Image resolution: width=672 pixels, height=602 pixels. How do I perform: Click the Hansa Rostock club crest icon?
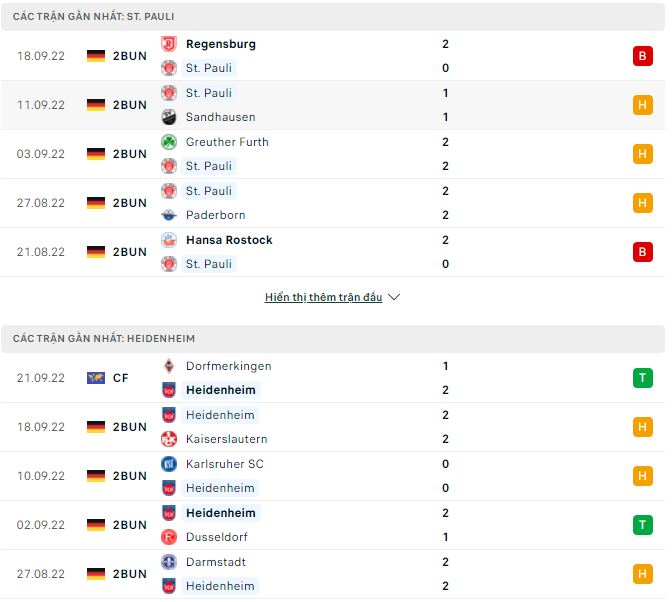(168, 240)
